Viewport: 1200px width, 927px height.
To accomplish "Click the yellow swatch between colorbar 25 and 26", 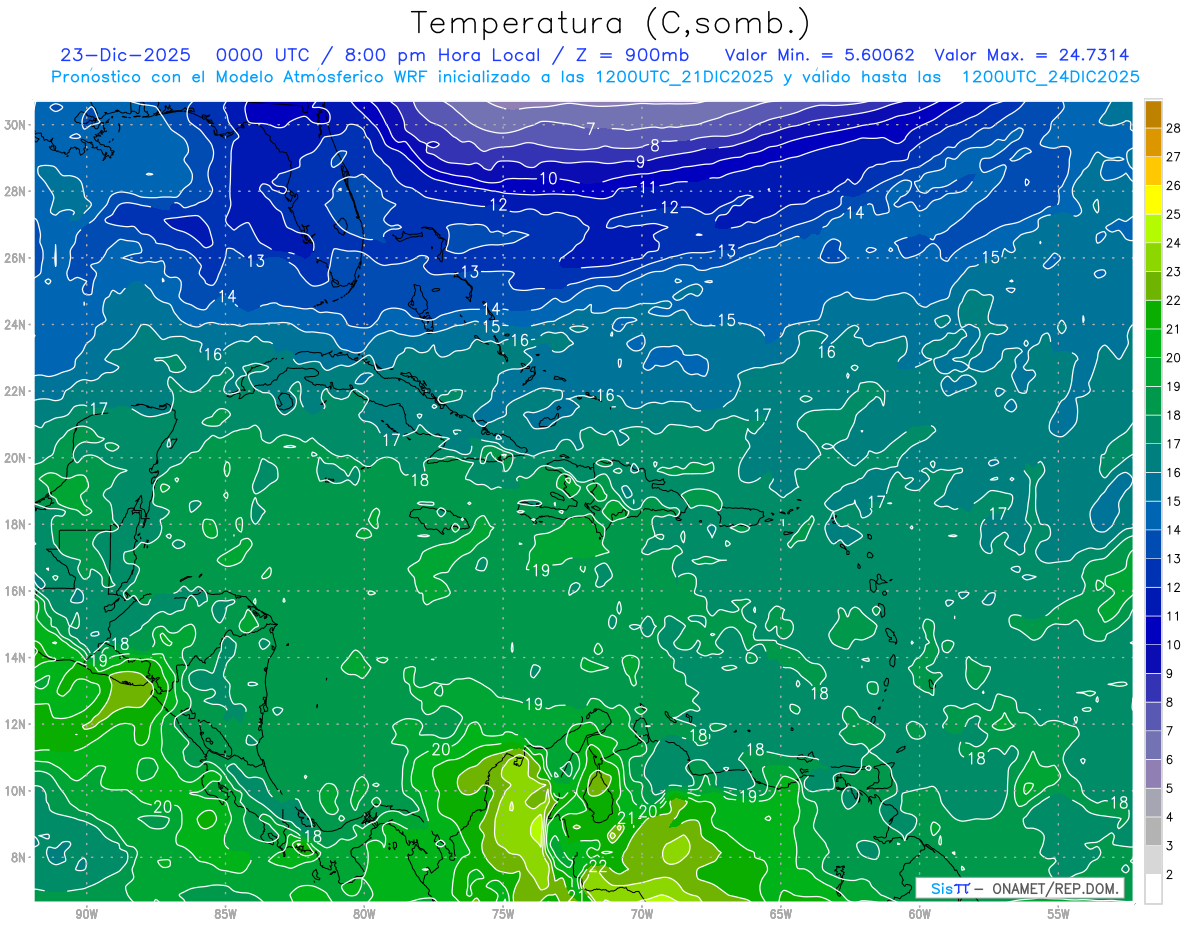I will click(x=1153, y=200).
